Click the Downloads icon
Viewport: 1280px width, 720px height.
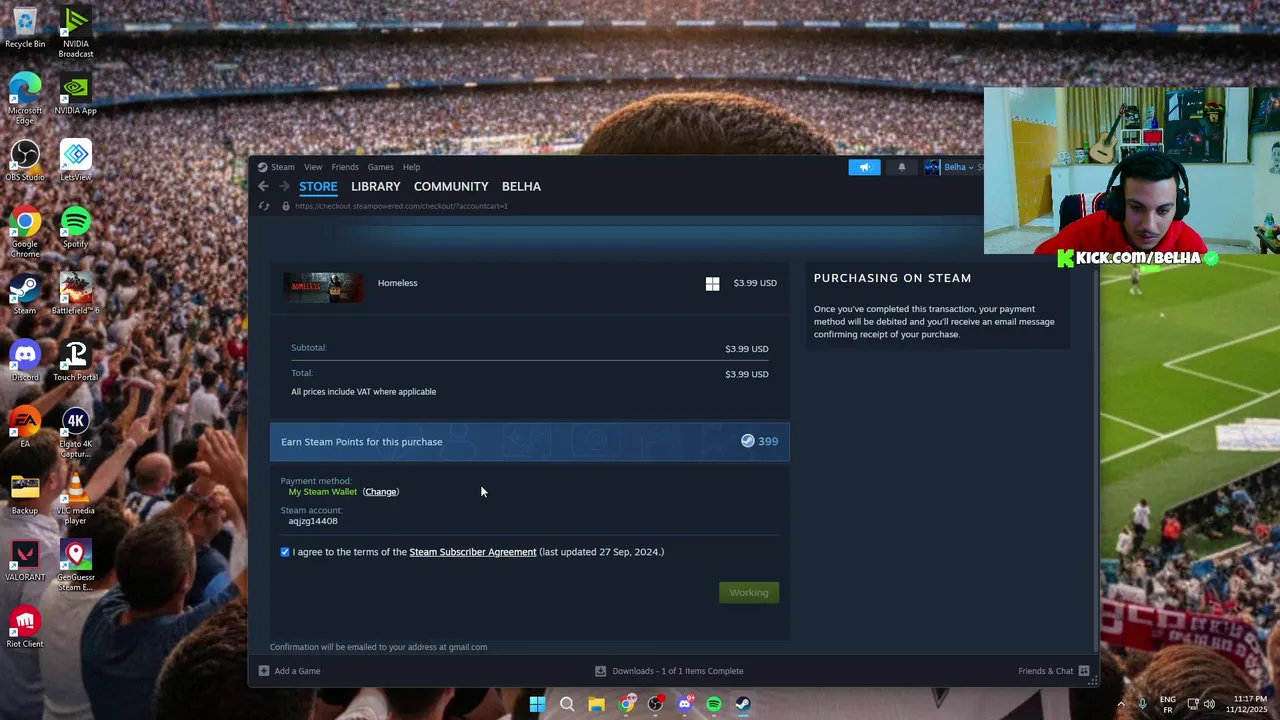600,671
